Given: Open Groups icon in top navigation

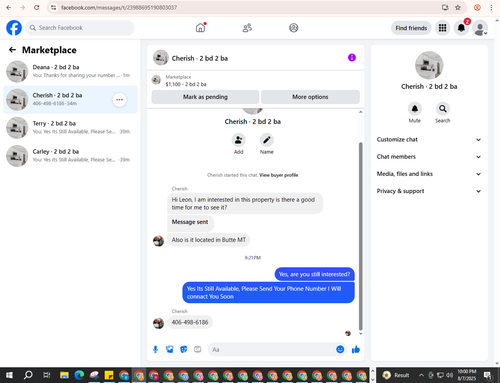Looking at the screenshot, I should pos(293,28).
